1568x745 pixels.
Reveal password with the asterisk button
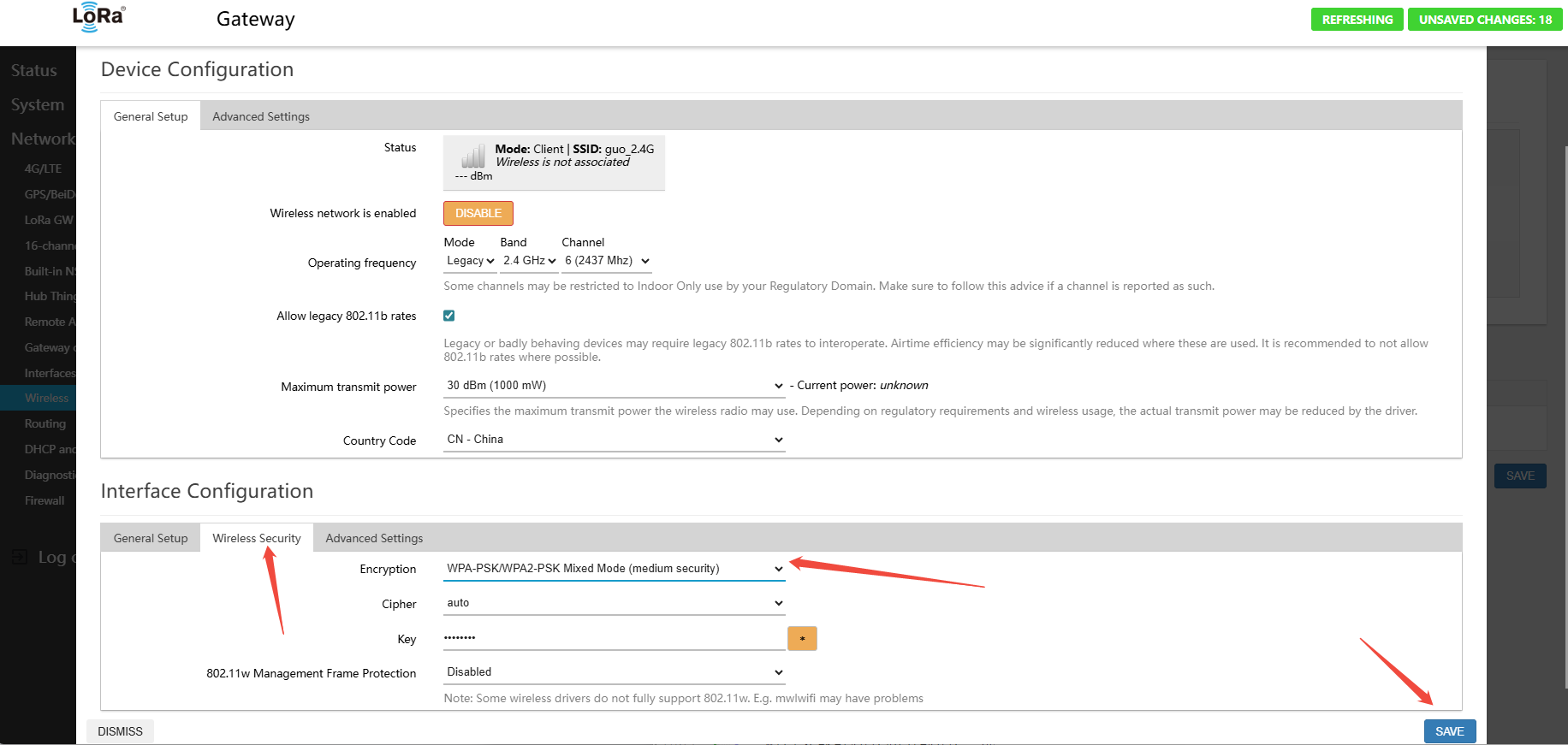tap(801, 639)
